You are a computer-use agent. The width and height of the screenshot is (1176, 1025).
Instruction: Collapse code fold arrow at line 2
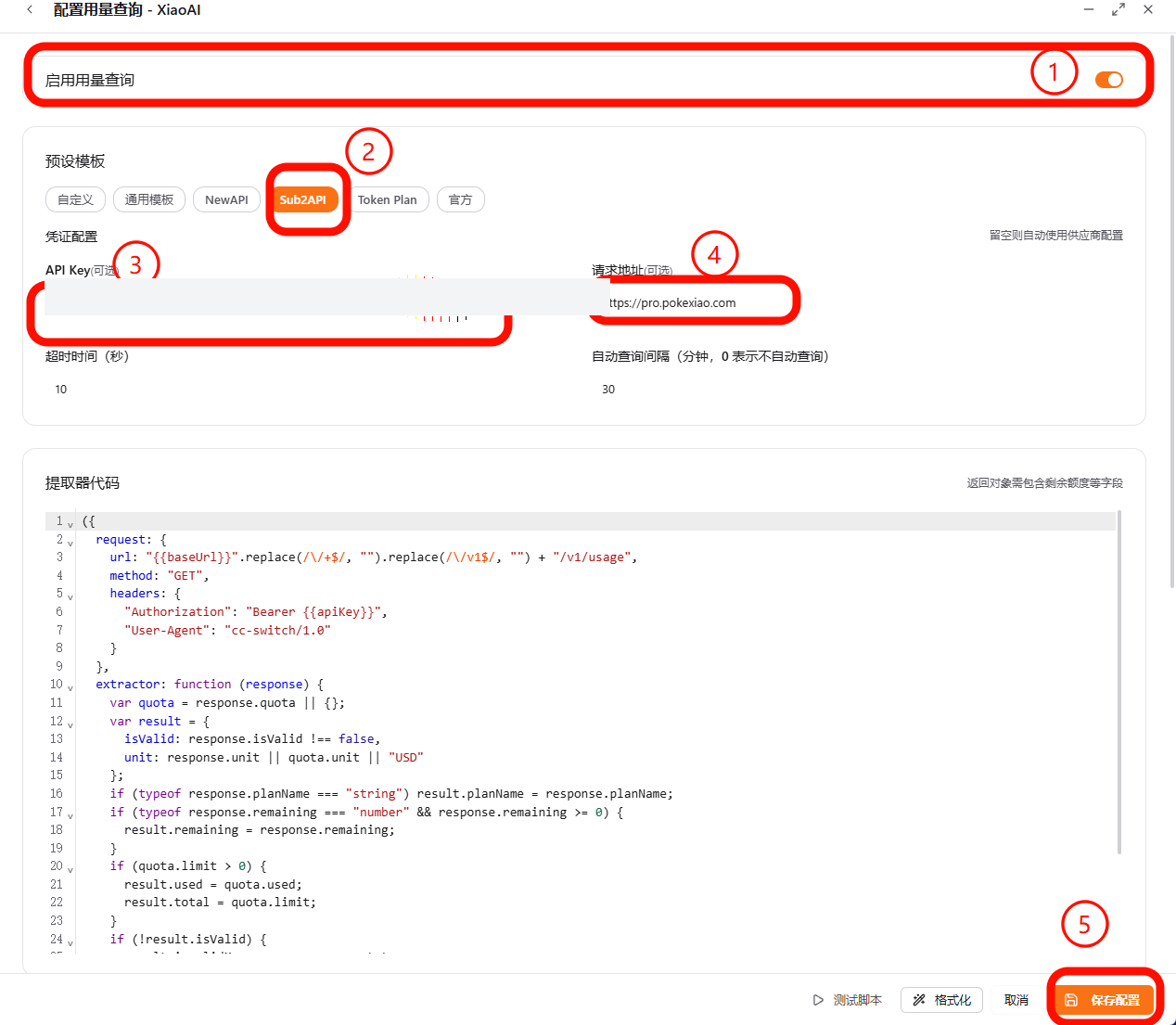[70, 543]
